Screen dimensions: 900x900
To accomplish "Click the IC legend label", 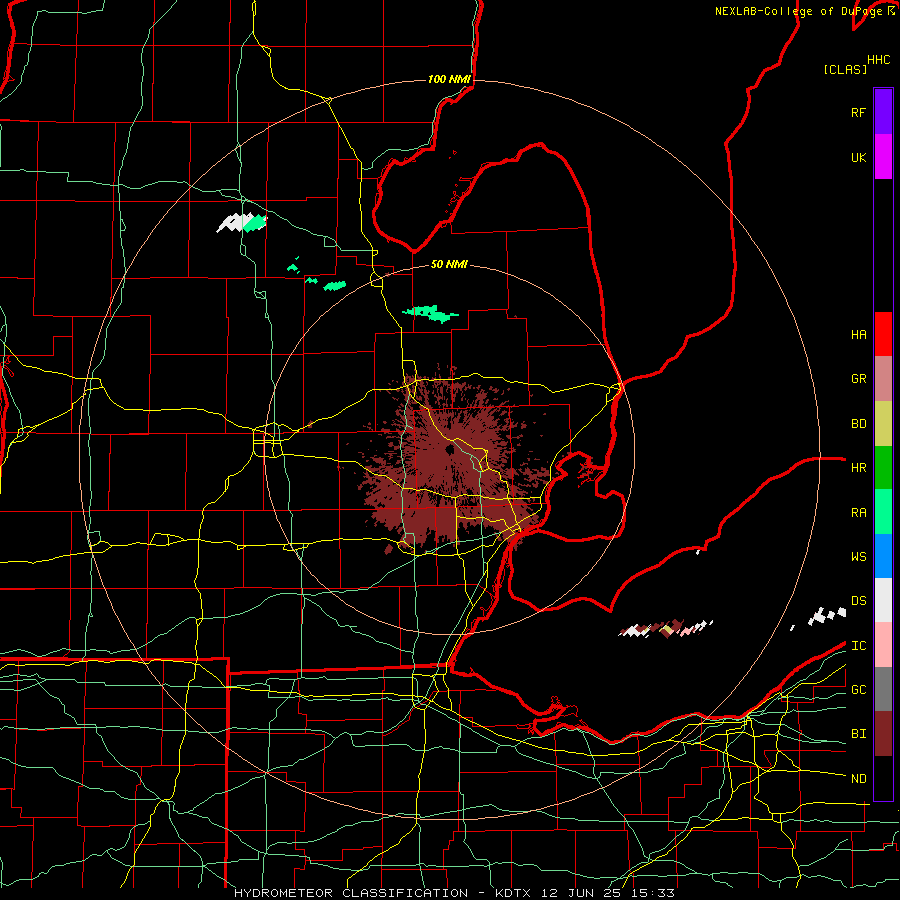I will [858, 645].
